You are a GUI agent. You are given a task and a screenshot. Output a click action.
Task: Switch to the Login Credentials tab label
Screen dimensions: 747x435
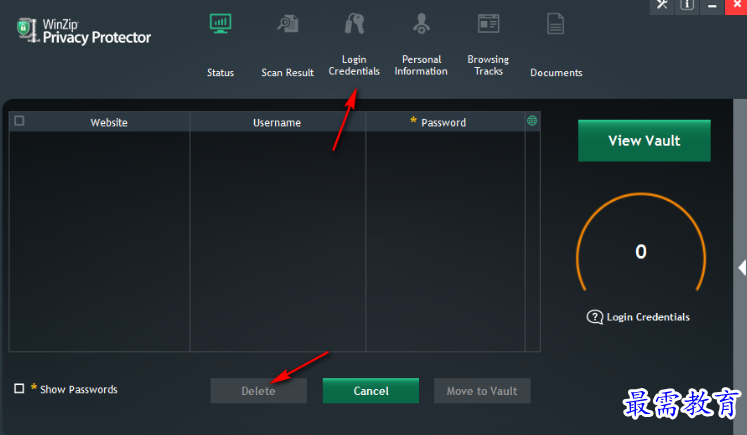coord(354,65)
